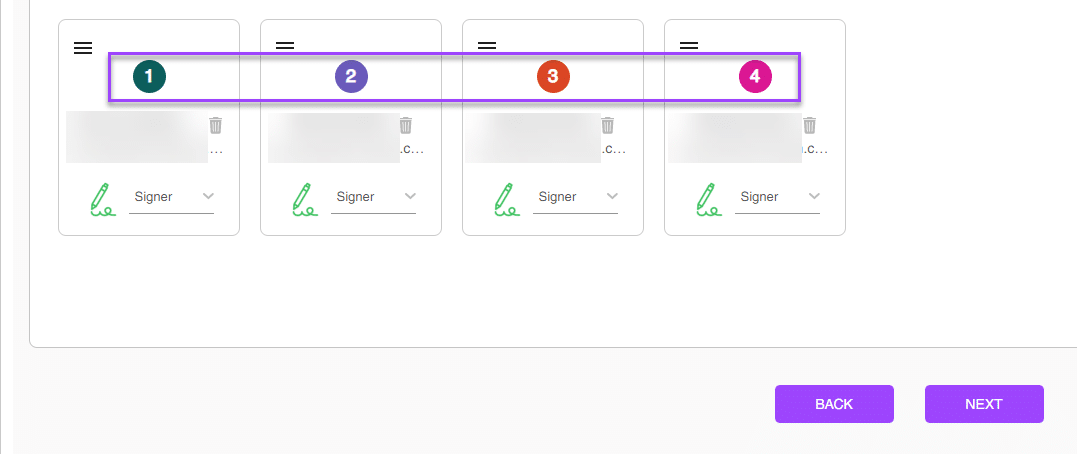Select the orange number 3 badge
1077x454 pixels.
(554, 77)
